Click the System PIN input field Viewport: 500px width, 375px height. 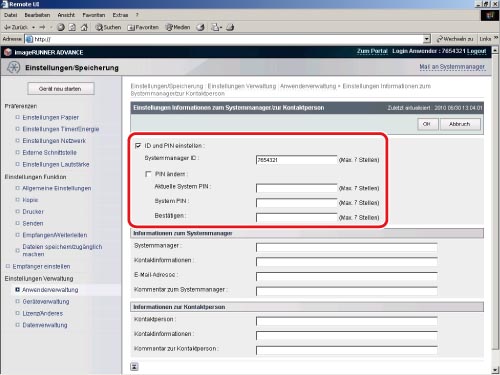pos(296,202)
